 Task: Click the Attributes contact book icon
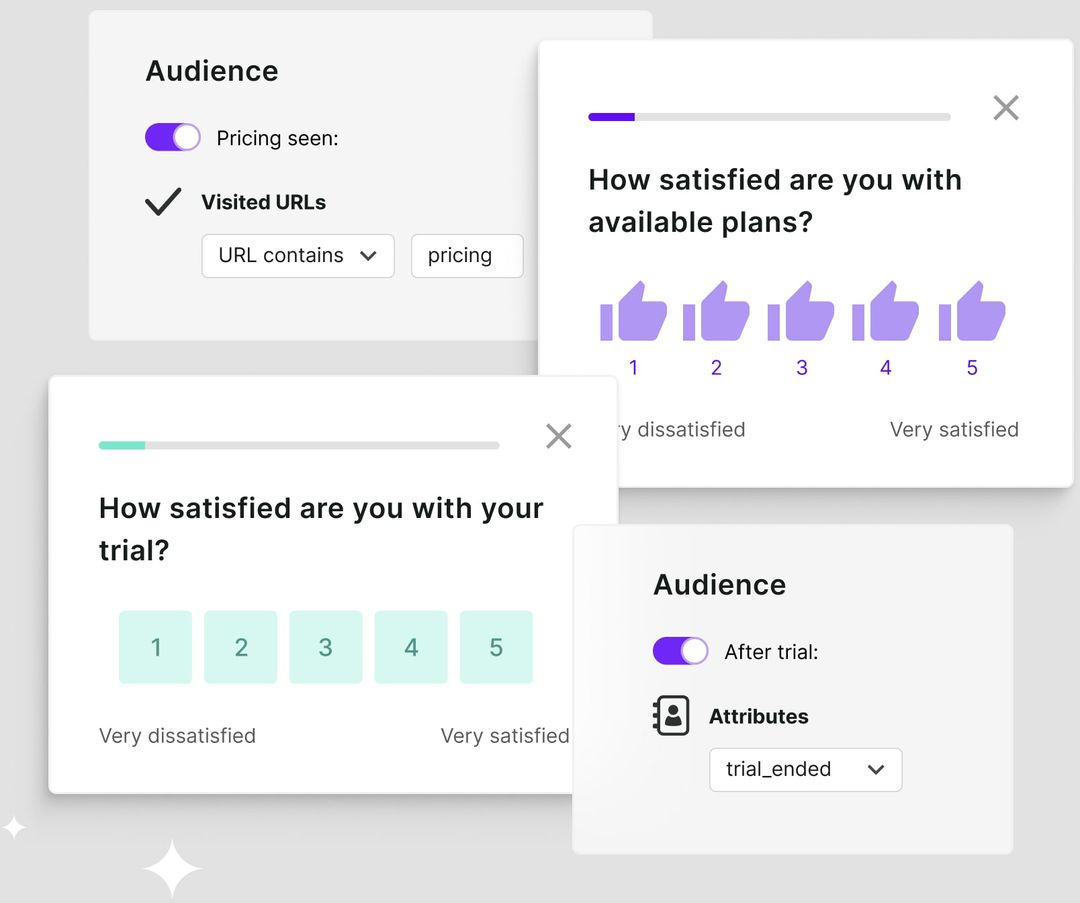tap(671, 716)
